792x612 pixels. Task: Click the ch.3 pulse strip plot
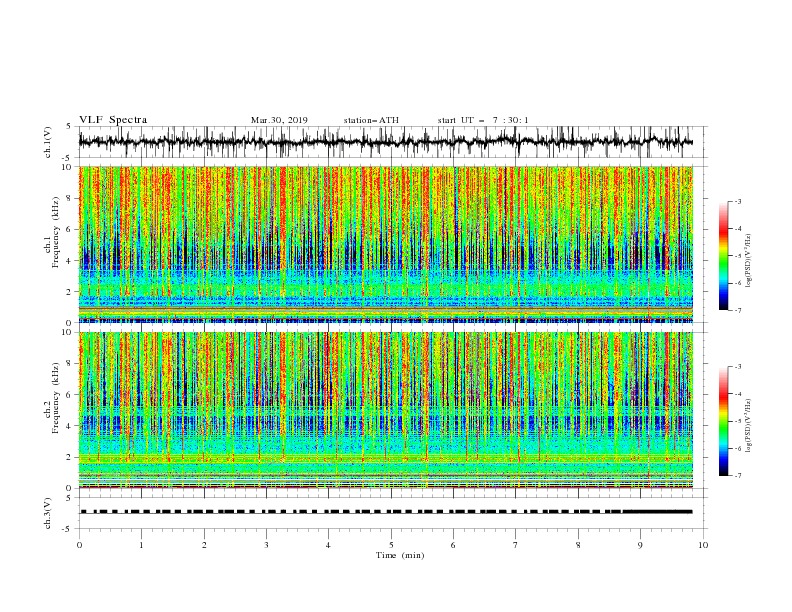tap(386, 512)
